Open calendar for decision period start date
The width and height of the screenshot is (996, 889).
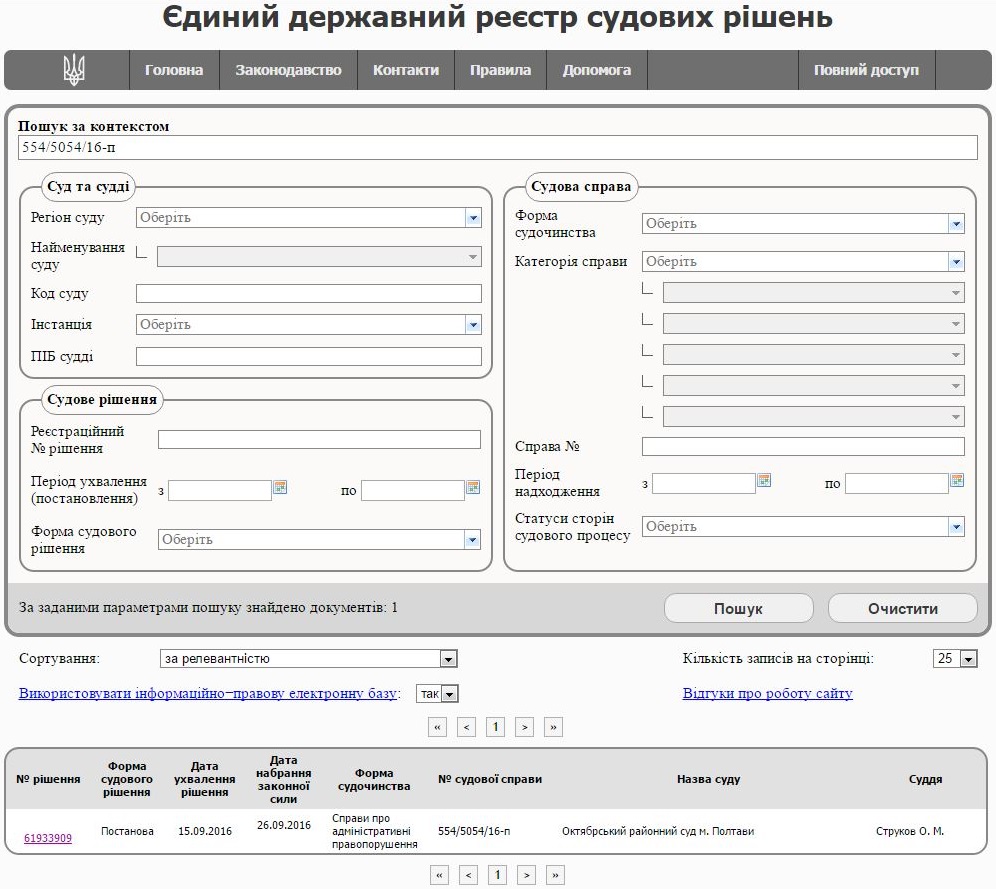[280, 487]
